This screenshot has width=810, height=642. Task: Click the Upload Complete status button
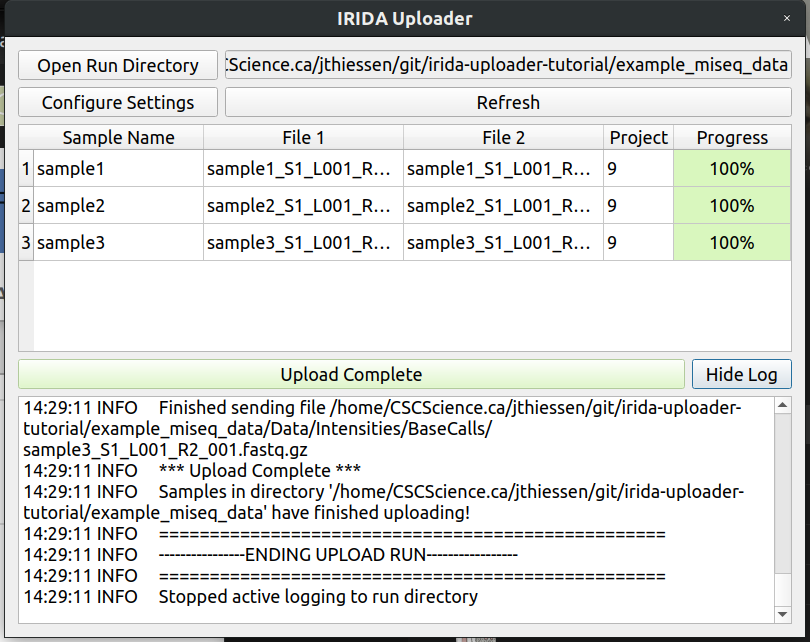pyautogui.click(x=351, y=374)
